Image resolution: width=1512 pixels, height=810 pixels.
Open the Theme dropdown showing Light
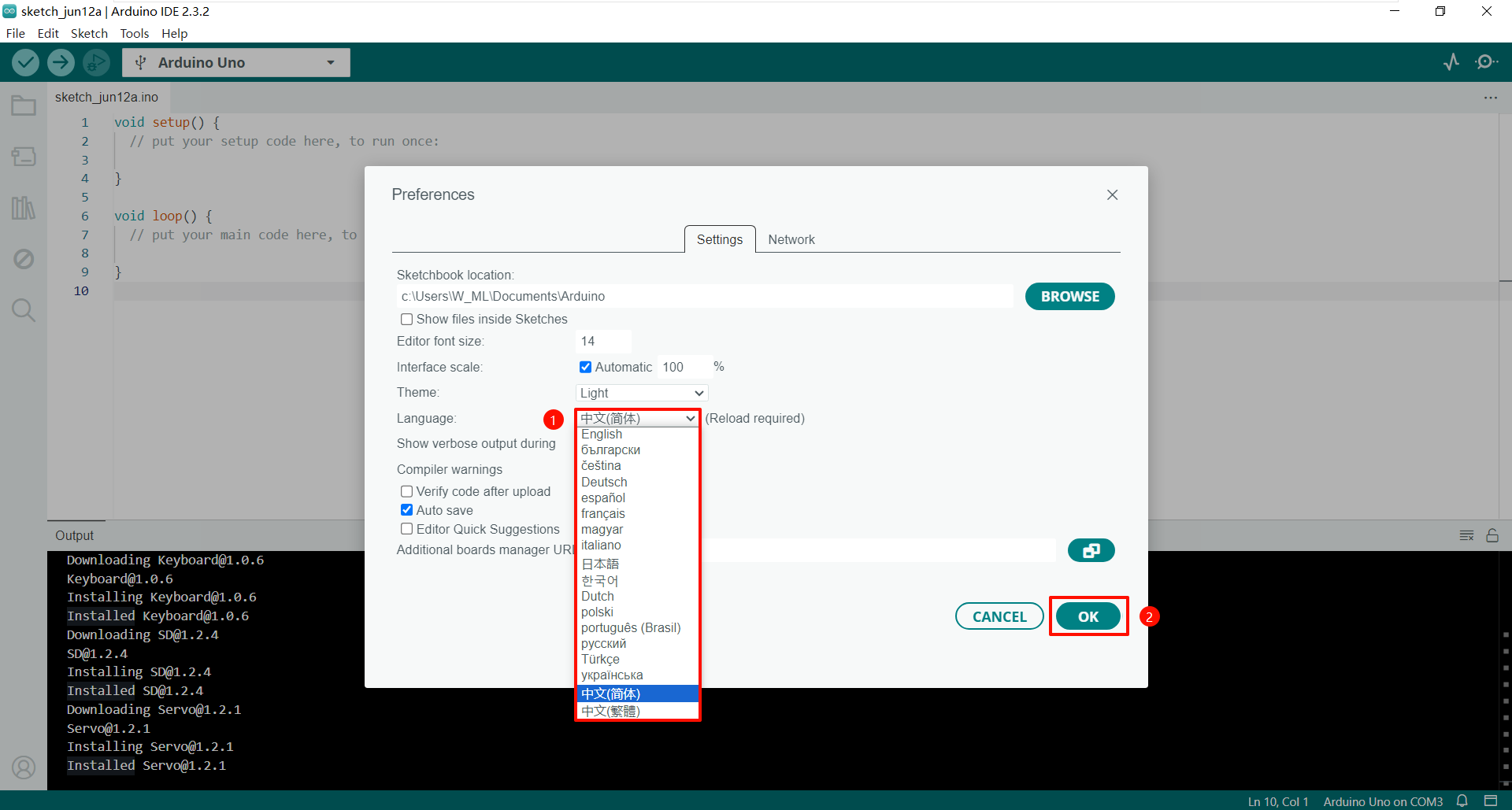click(642, 393)
